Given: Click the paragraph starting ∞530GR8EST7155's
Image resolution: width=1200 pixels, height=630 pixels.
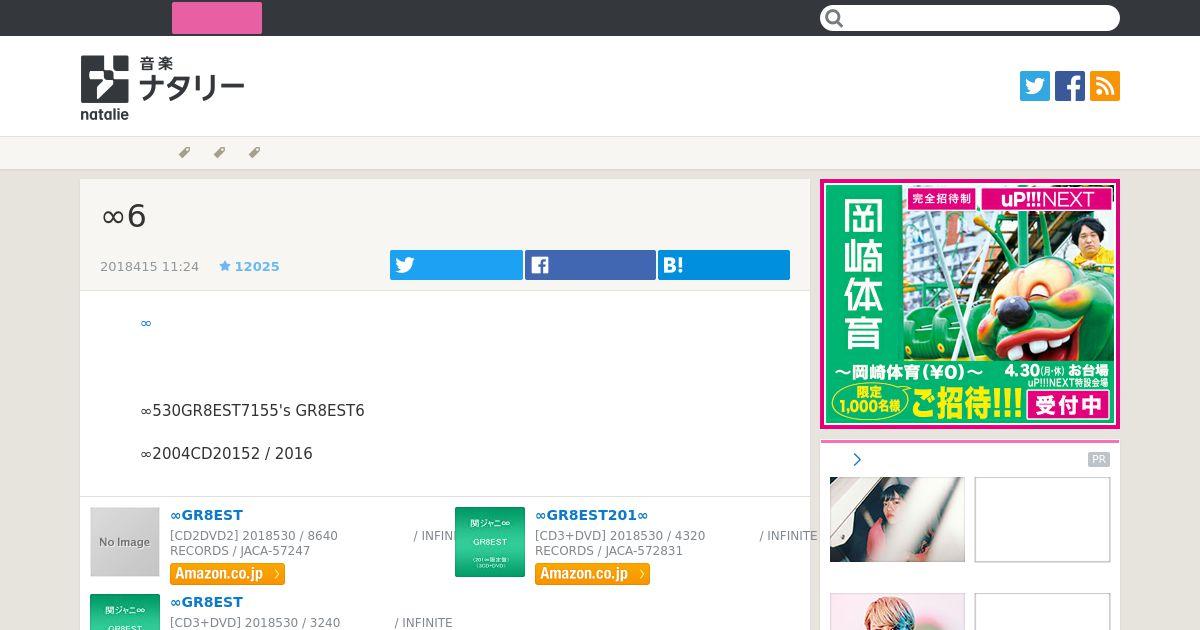Looking at the screenshot, I should [x=253, y=411].
